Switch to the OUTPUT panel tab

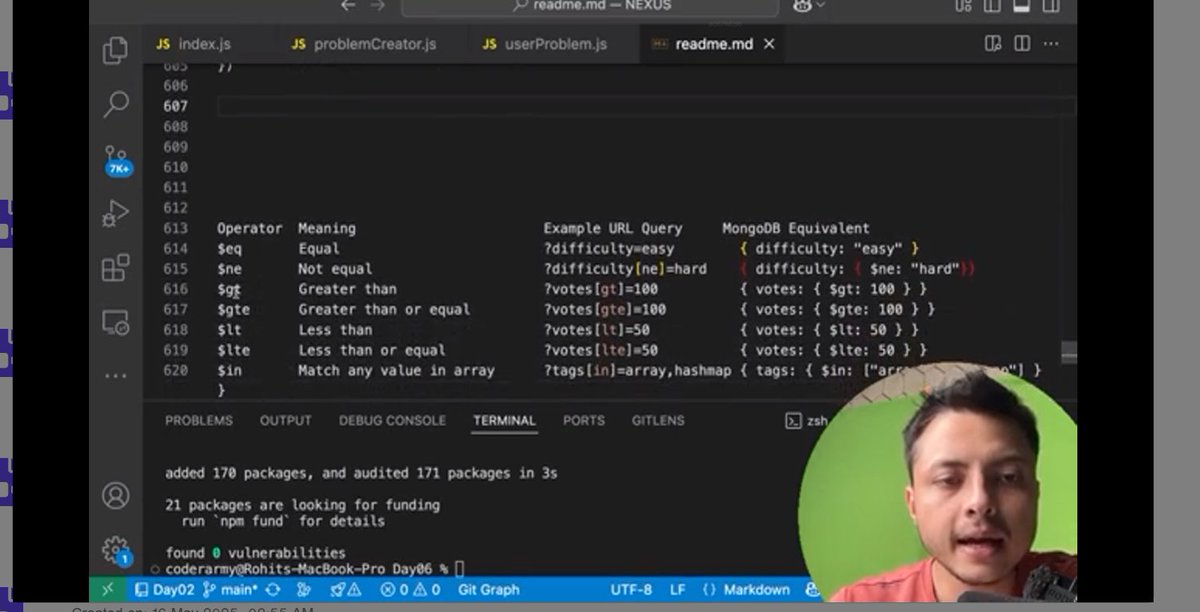(286, 421)
